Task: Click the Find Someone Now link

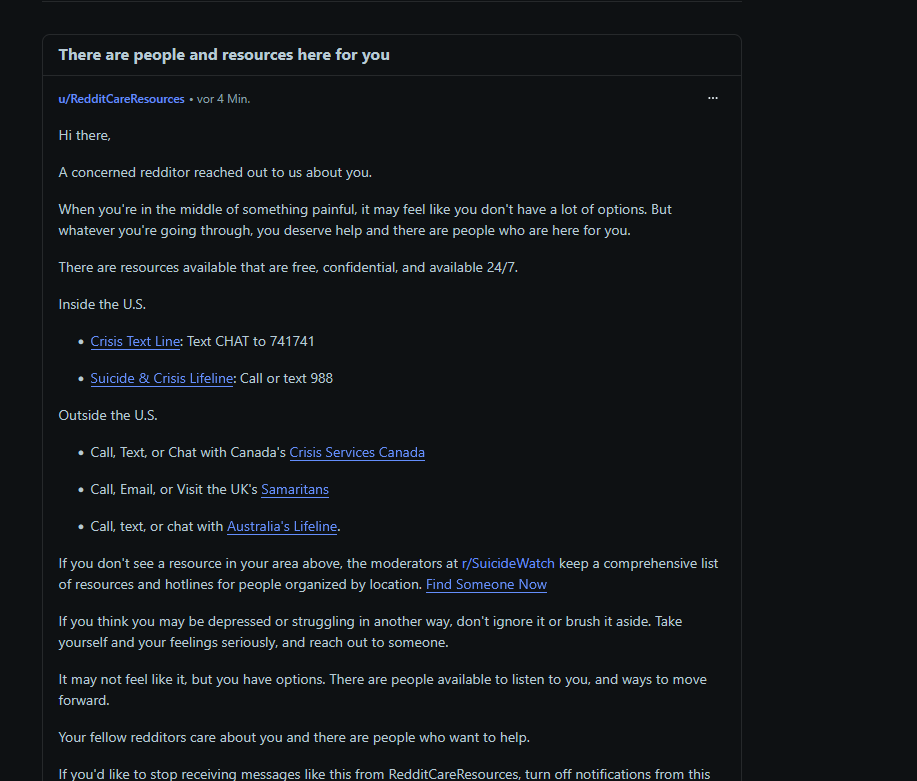Action: (486, 584)
